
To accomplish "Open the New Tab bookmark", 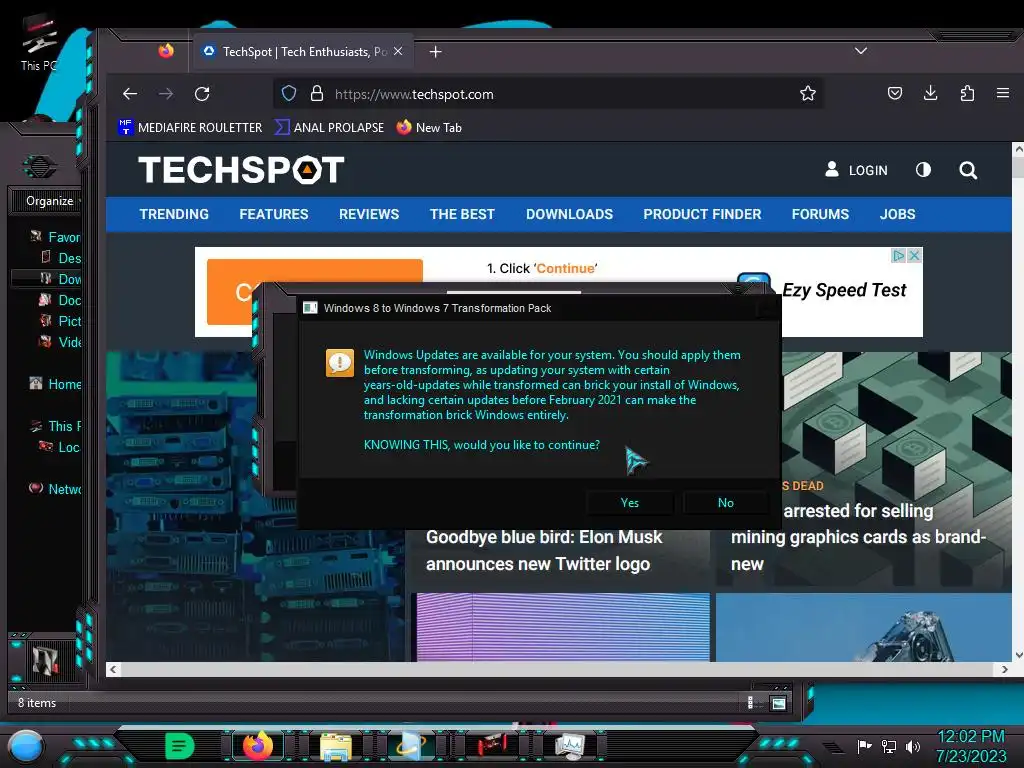I will (x=429, y=127).
